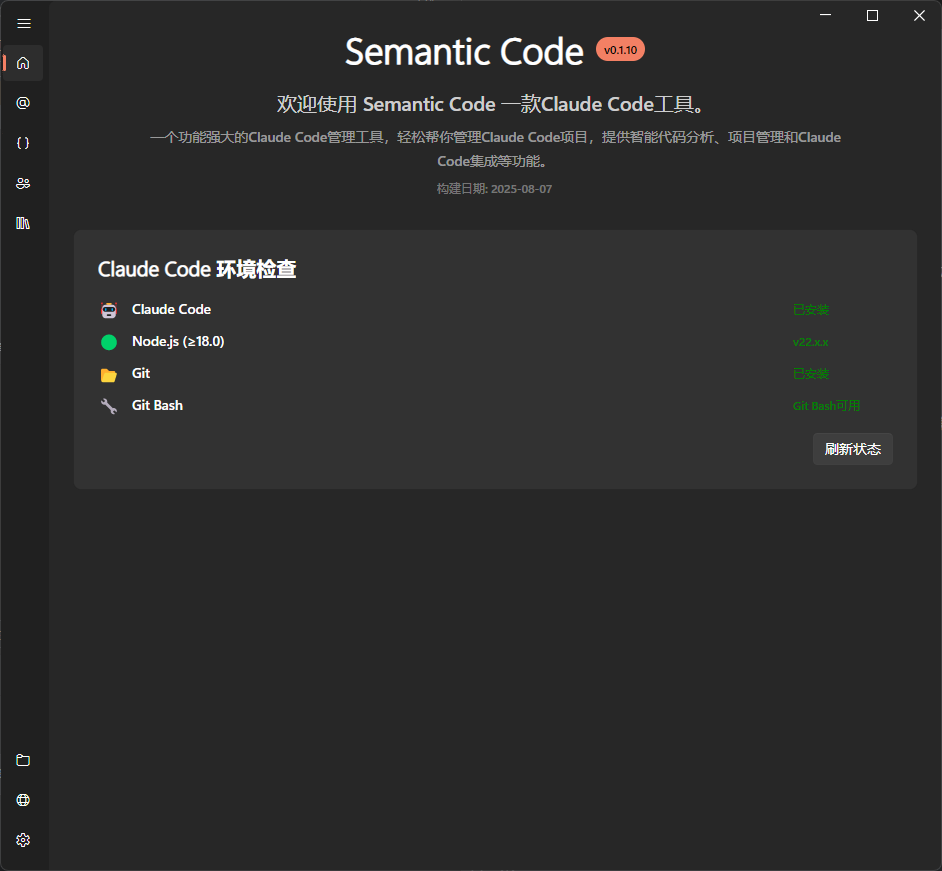The image size is (942, 871).
Task: Click the Node.js (≥18.0) label
Action: 178,341
